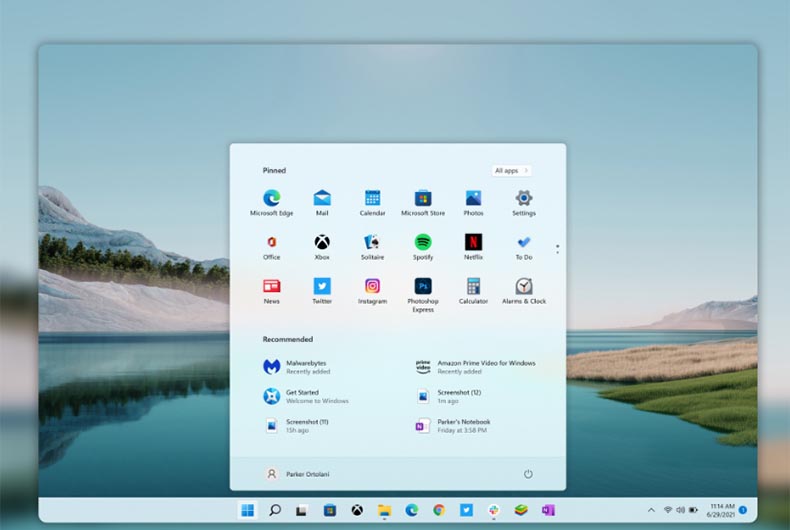The image size is (790, 530).
Task: Open Slack from the taskbar
Action: pyautogui.click(x=494, y=510)
